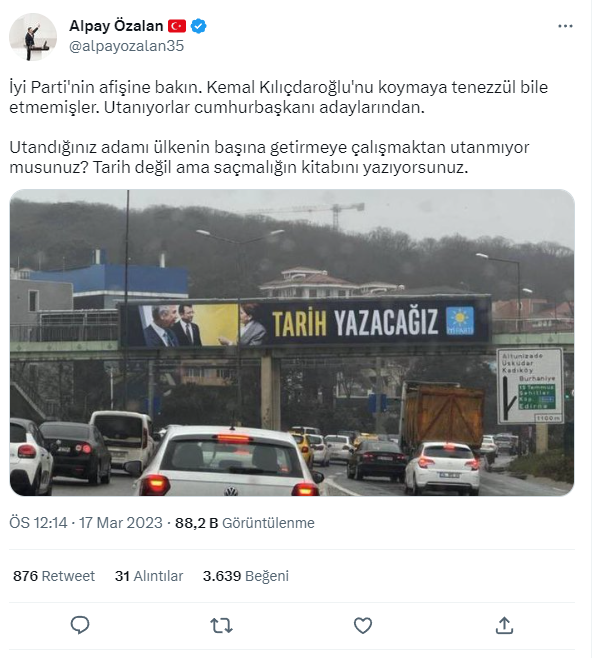Click the retweet arrows icon
This screenshot has height=658, width=600.
pyautogui.click(x=221, y=626)
